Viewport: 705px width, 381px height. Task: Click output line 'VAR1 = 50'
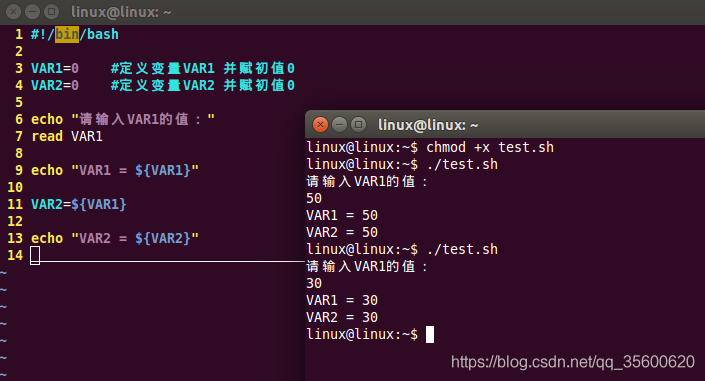(x=342, y=215)
